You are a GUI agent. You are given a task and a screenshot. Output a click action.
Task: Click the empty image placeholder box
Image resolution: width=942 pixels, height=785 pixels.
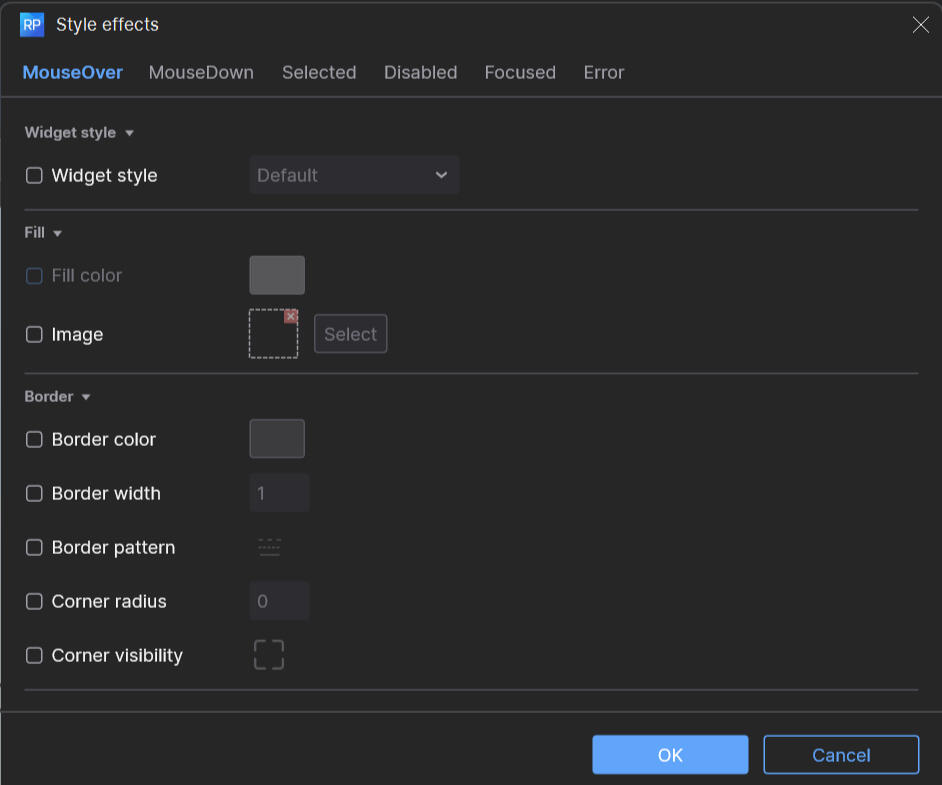point(272,336)
